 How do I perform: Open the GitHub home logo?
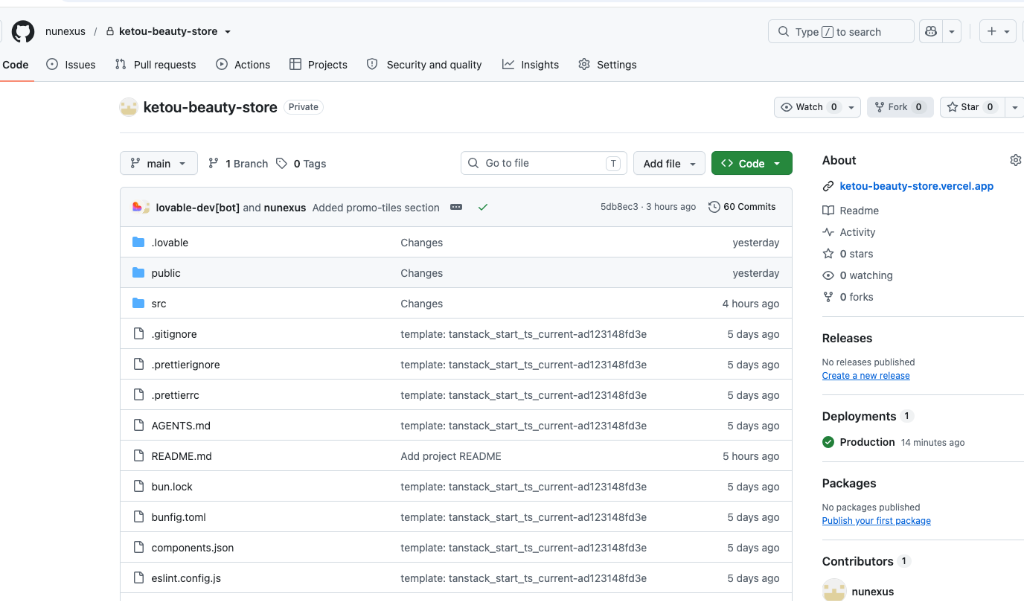(23, 31)
